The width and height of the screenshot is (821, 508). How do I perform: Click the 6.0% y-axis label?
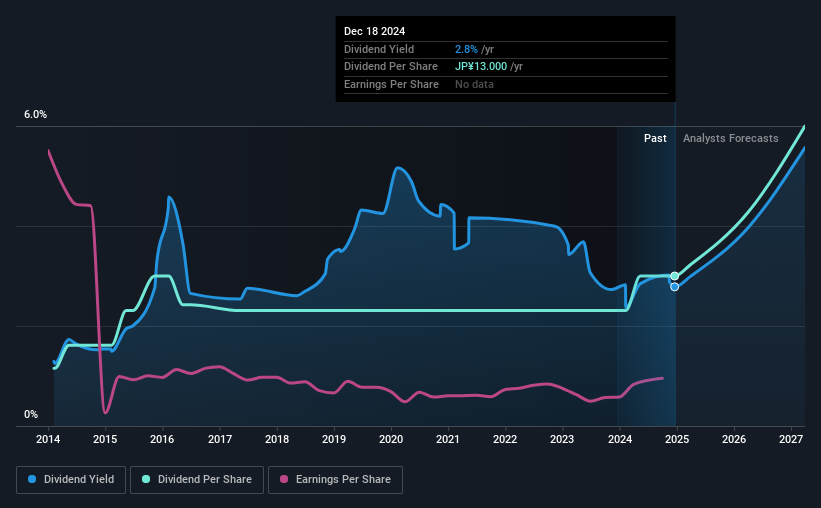[35, 115]
